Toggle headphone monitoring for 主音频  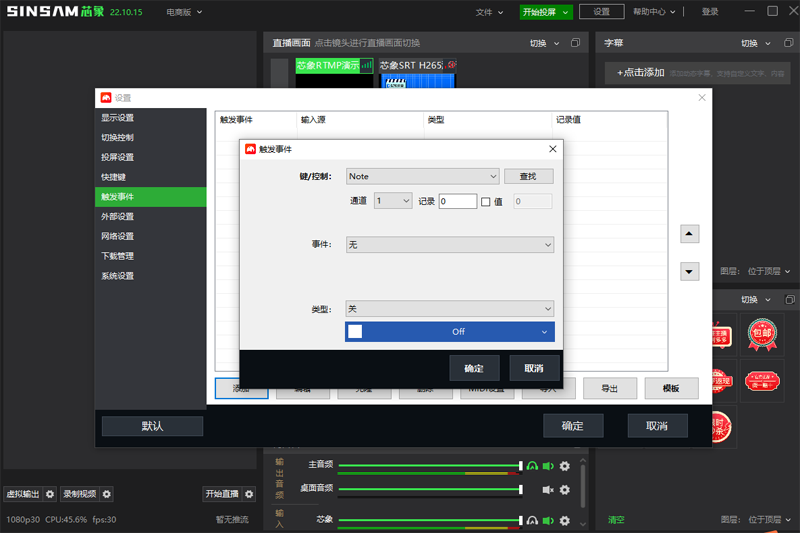(x=532, y=466)
